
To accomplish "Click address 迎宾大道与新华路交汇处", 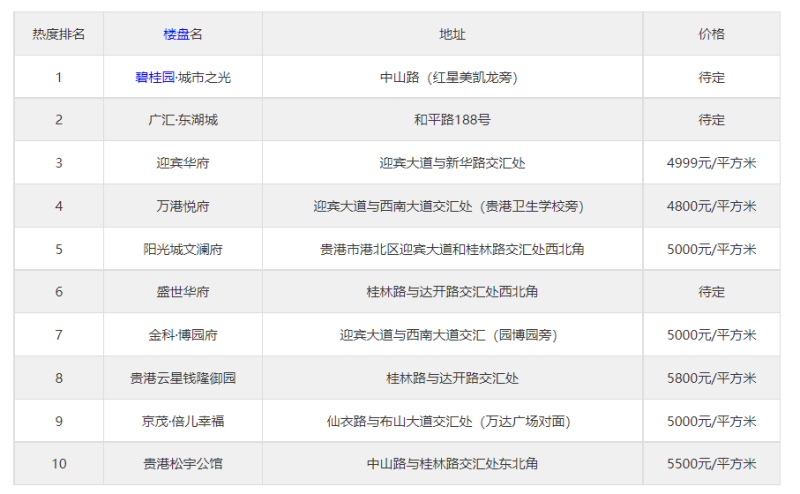I will (x=452, y=163).
